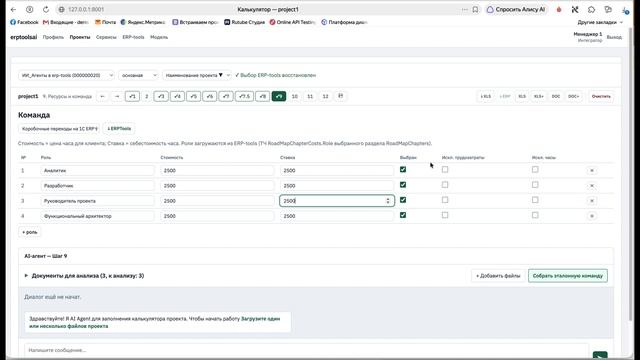The width and height of the screenshot is (640, 360).
Task: Go back using the browser back arrow
Action: pyautogui.click(x=13, y=9)
